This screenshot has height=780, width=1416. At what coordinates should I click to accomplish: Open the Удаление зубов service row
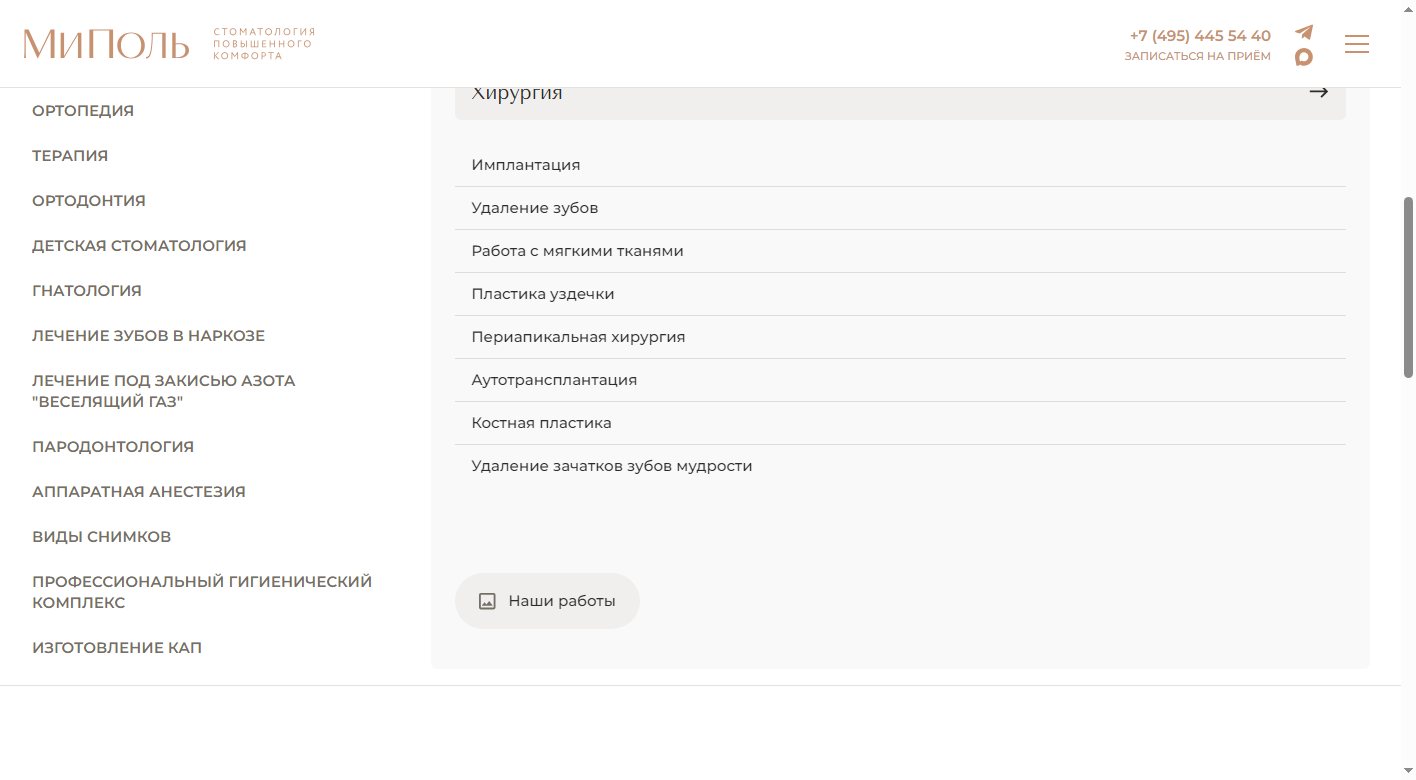pyautogui.click(x=900, y=208)
